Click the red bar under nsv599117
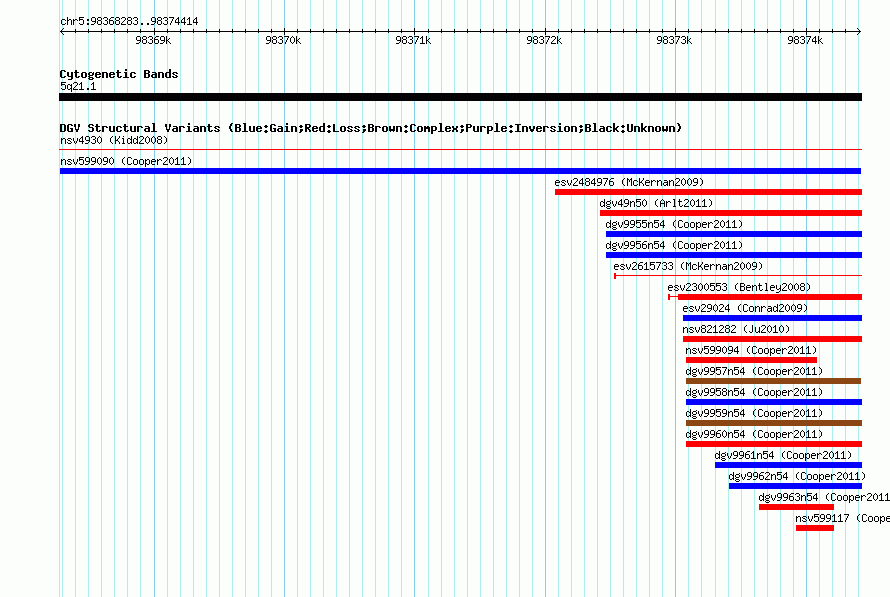The height and width of the screenshot is (597, 890). [815, 528]
